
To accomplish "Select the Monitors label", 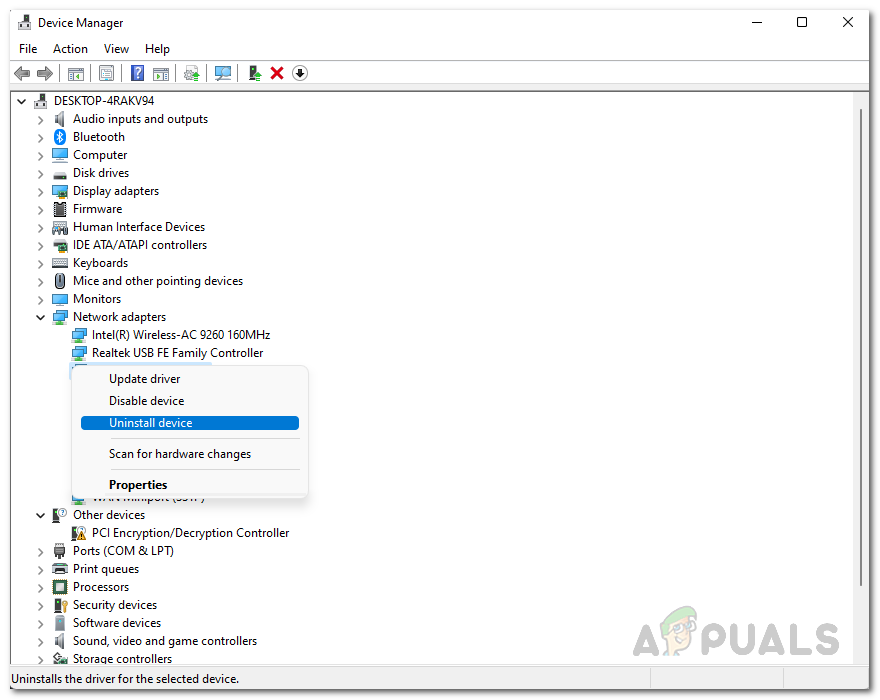I will [x=97, y=299].
